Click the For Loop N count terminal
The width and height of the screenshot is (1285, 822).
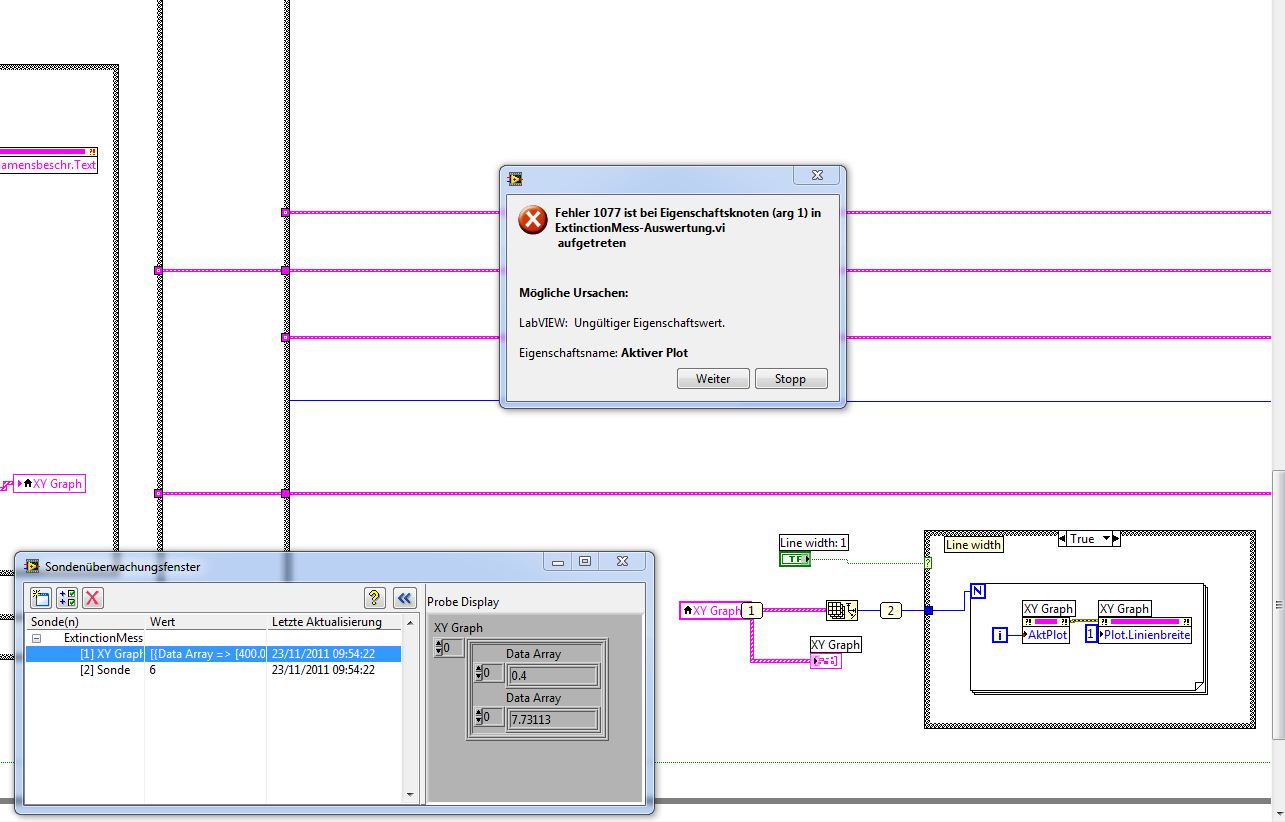[x=978, y=591]
